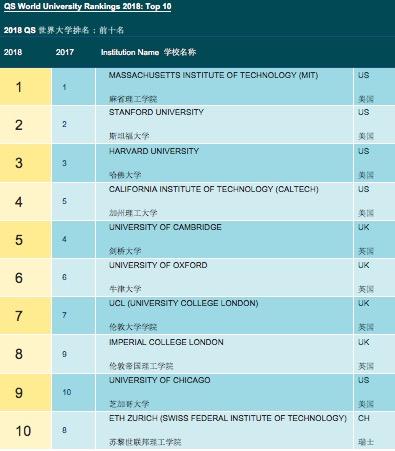Click the CH country code for ETH Zurich
Viewport: 395px width, 451px height.
tap(364, 418)
